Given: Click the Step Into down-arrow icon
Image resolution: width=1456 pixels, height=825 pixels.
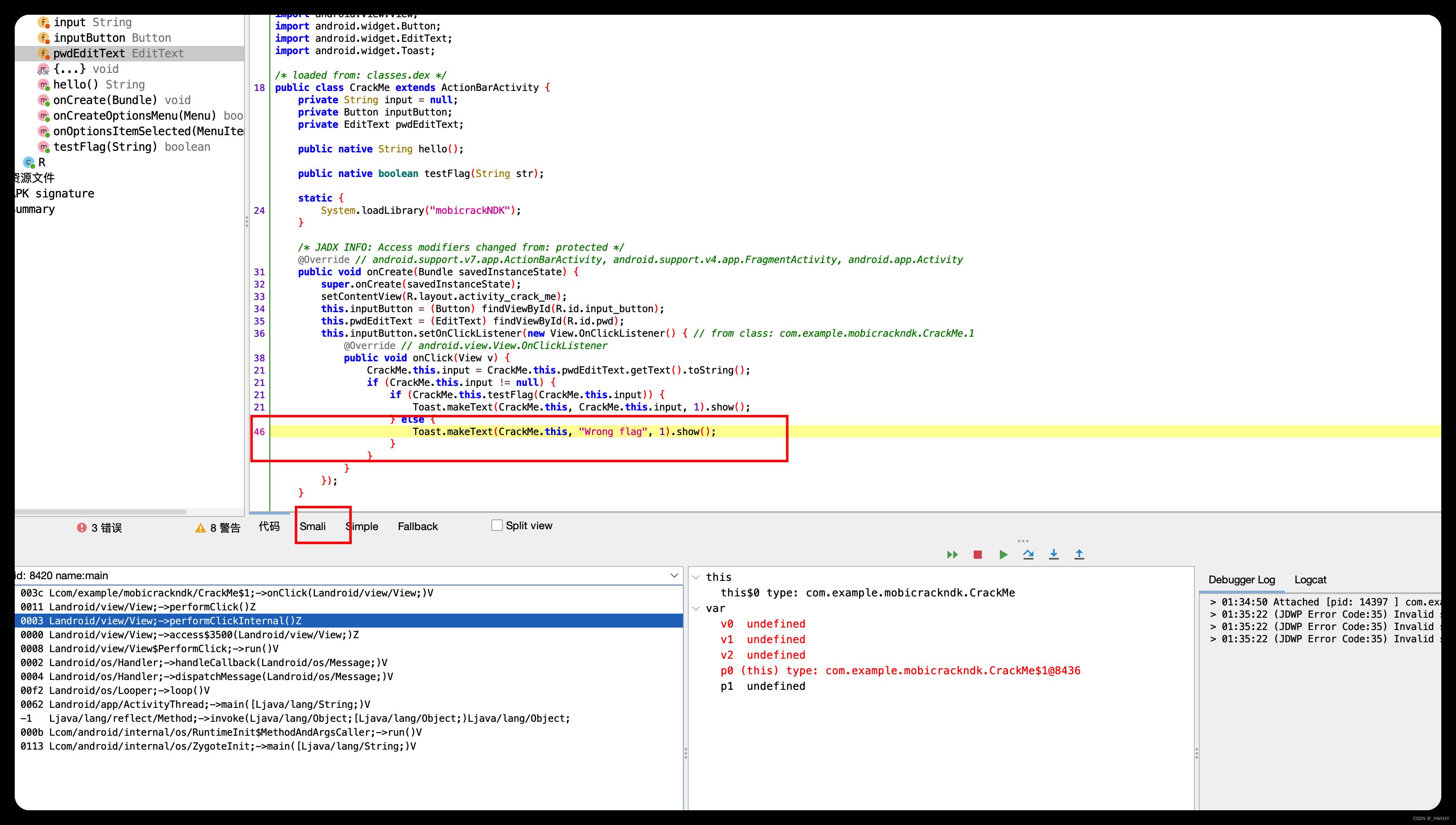Looking at the screenshot, I should point(1054,555).
